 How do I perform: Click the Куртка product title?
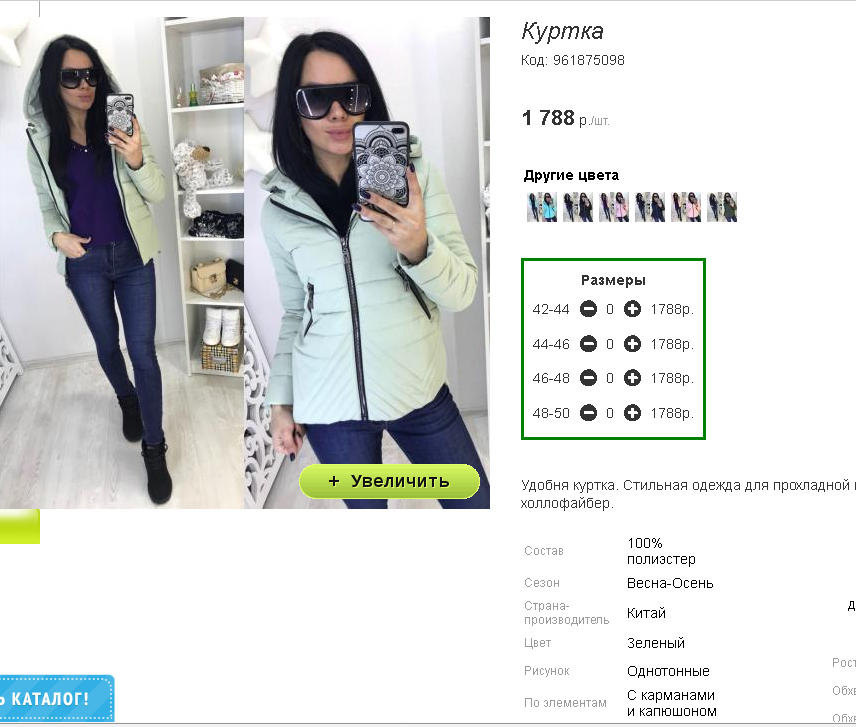[x=562, y=31]
